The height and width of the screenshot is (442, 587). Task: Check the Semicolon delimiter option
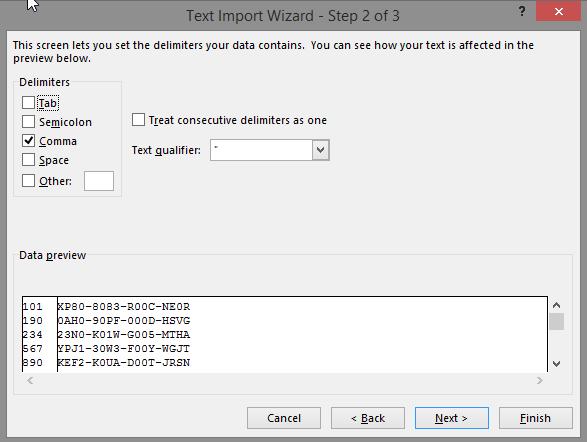tap(28, 122)
